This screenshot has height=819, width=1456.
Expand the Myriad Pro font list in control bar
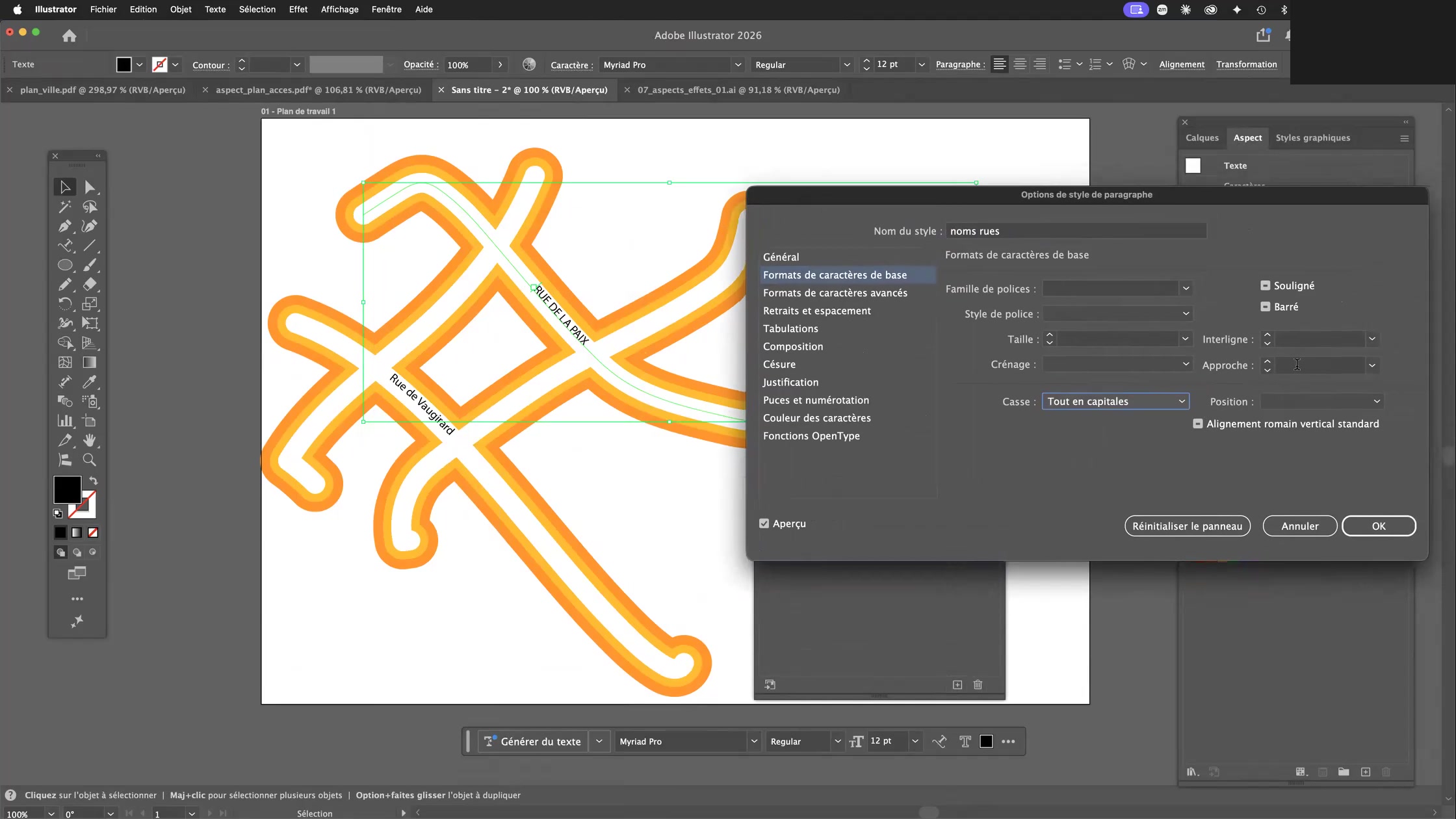738,64
